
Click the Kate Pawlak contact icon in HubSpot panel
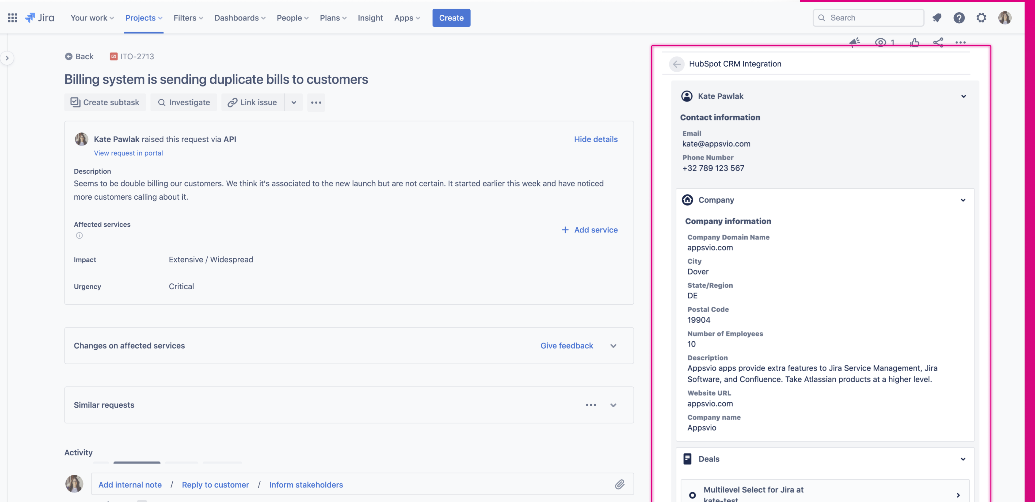686,96
